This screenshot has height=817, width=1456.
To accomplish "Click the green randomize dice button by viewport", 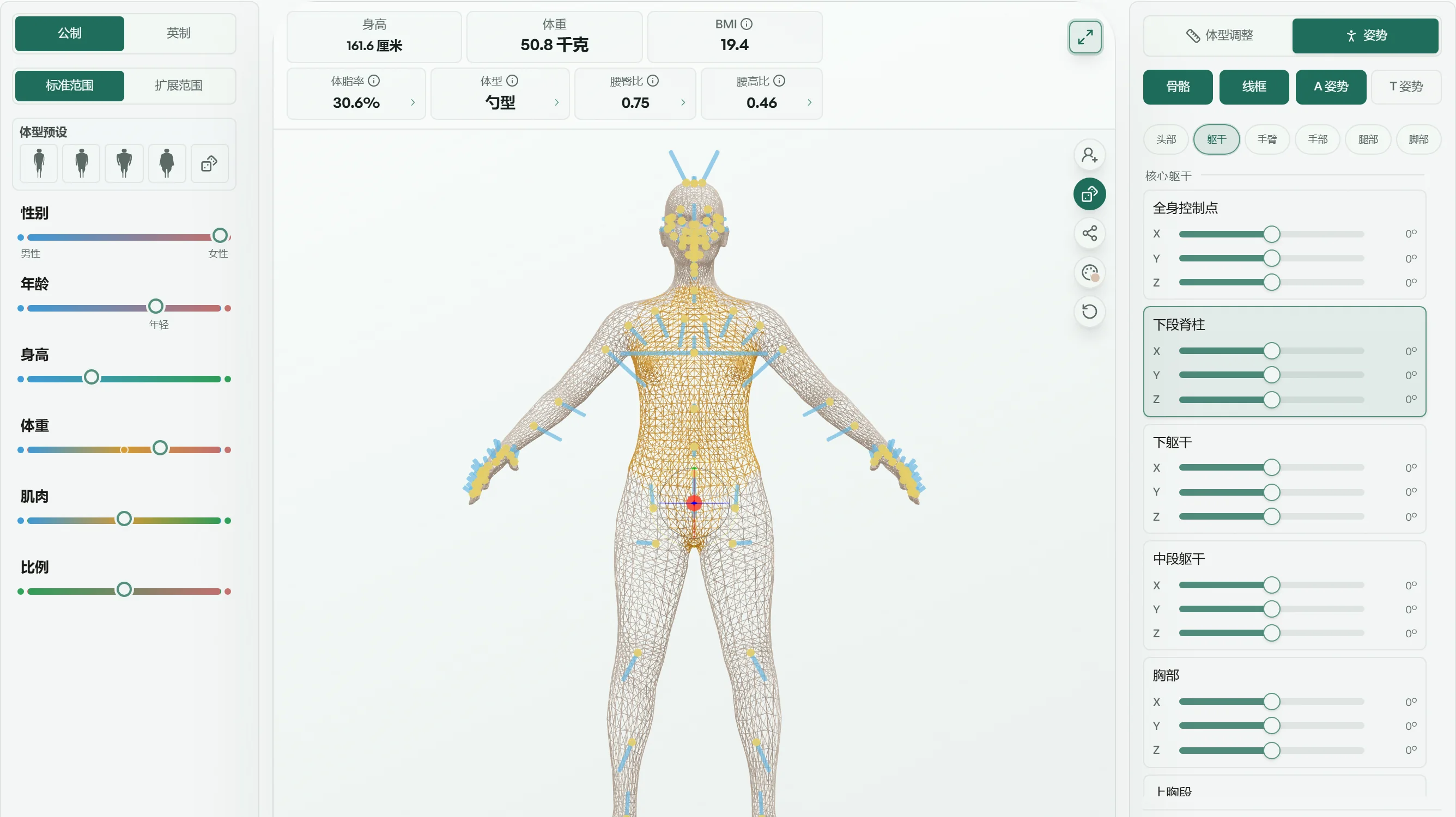I will point(1089,194).
